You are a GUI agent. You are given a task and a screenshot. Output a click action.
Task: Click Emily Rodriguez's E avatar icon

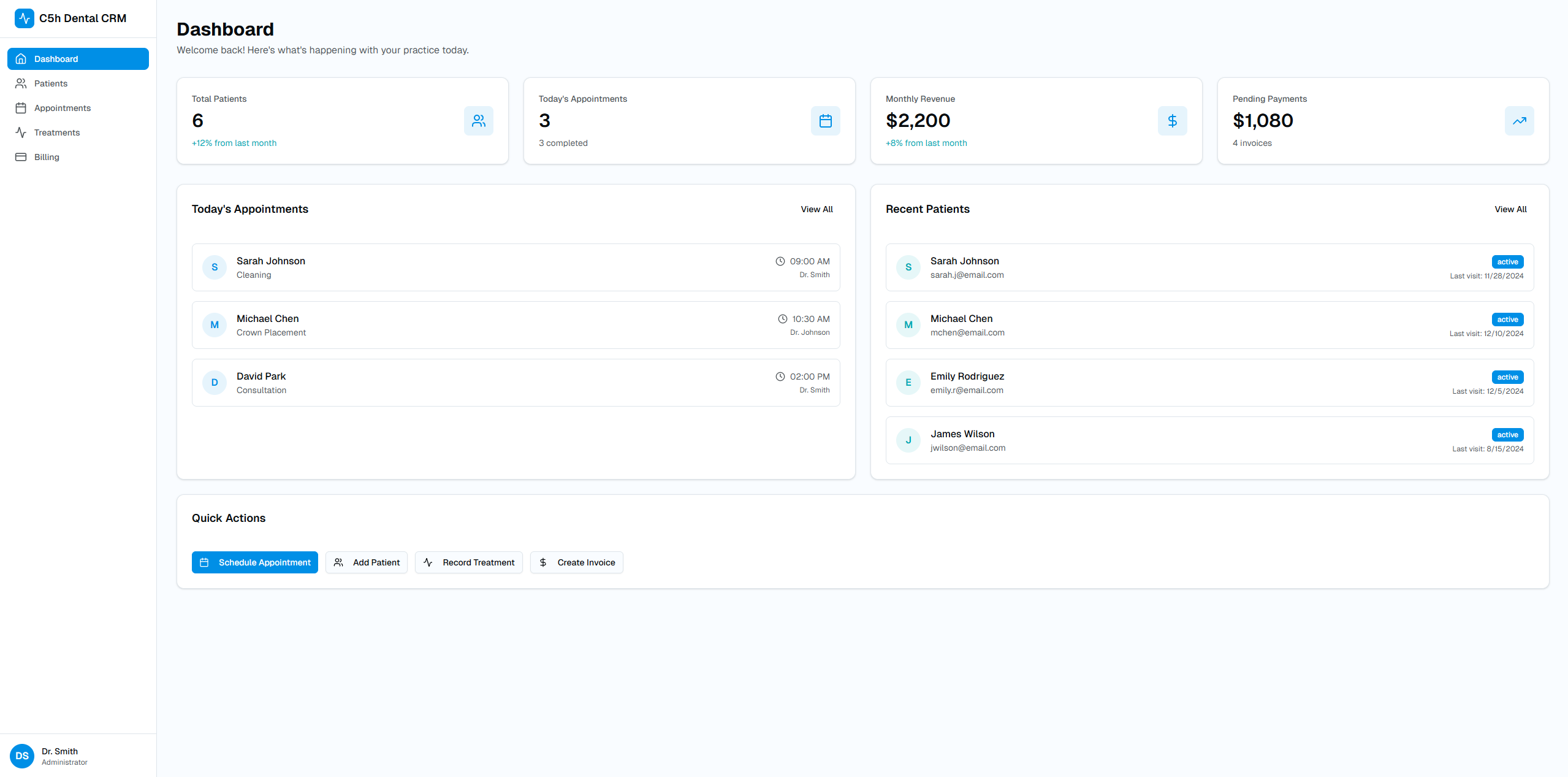(x=908, y=383)
